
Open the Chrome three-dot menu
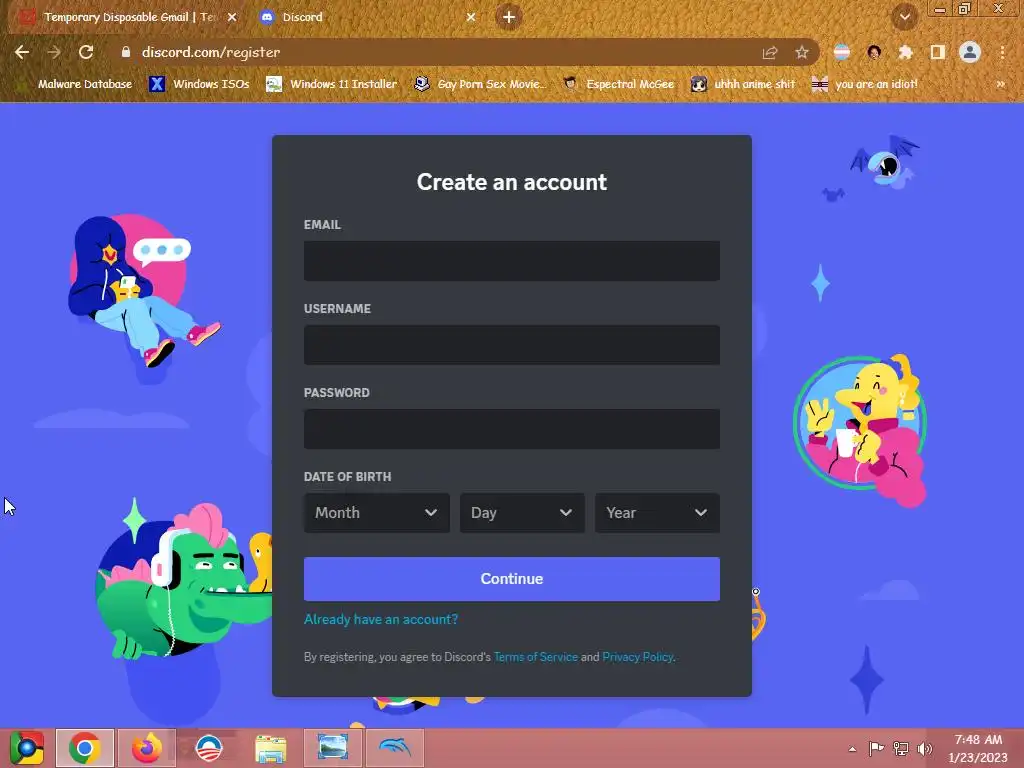pyautogui.click(x=1002, y=52)
